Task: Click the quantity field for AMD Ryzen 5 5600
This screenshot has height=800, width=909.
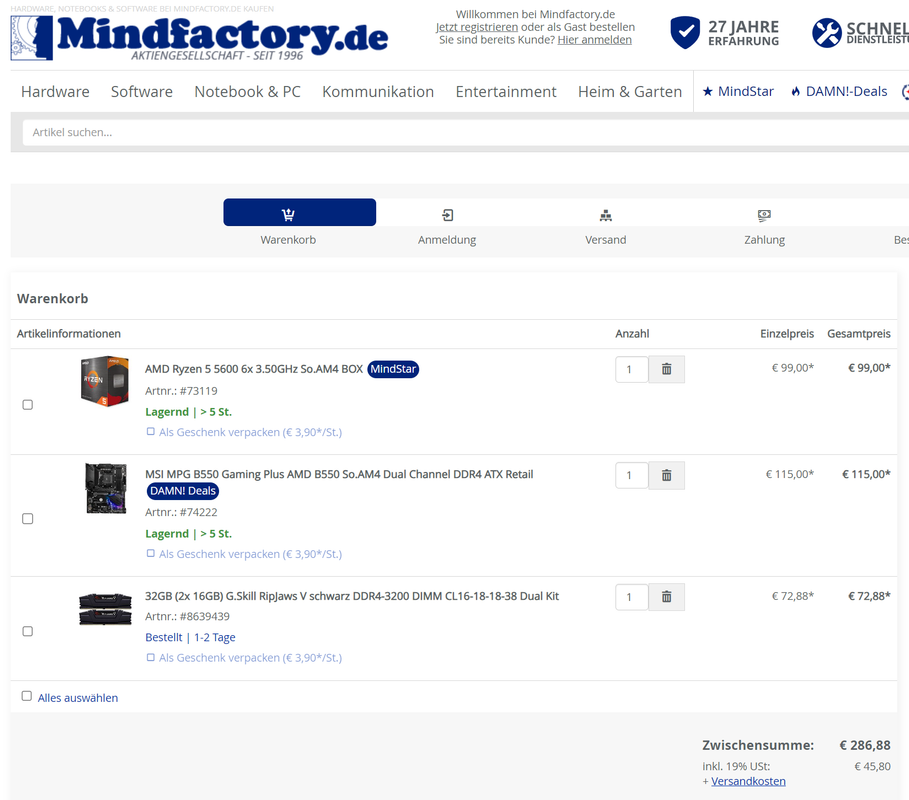Action: pos(631,369)
